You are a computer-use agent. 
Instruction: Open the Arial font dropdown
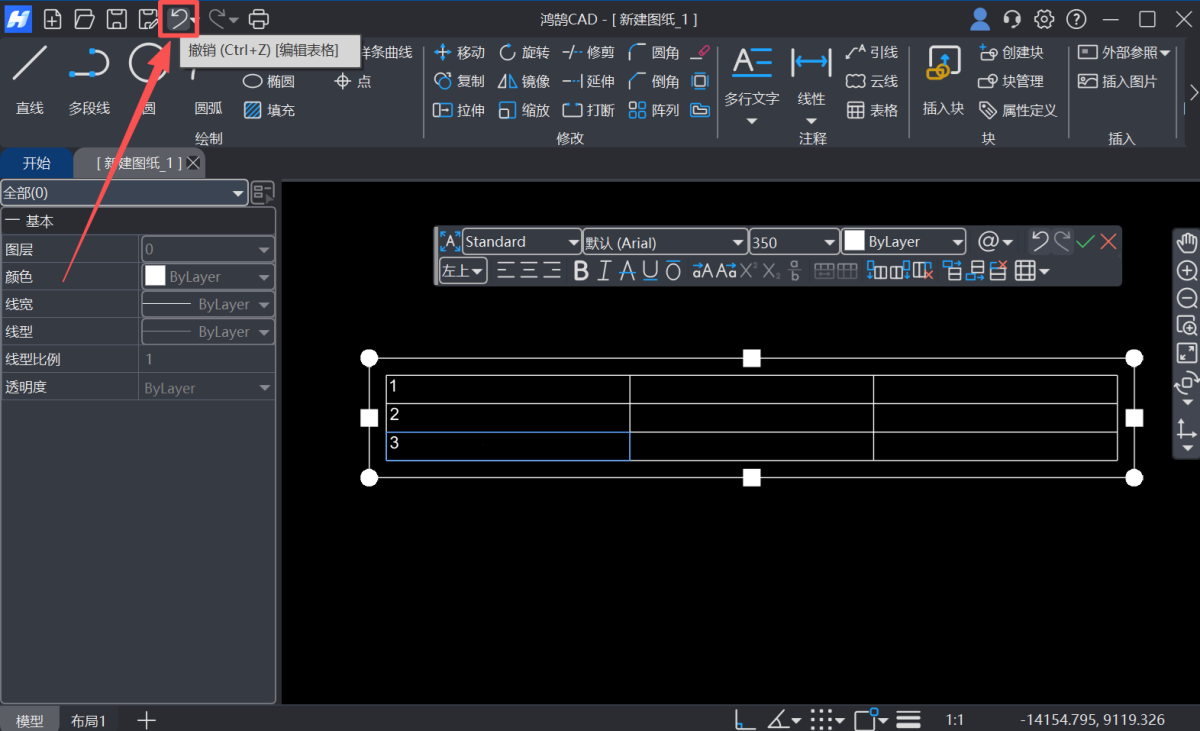737,241
